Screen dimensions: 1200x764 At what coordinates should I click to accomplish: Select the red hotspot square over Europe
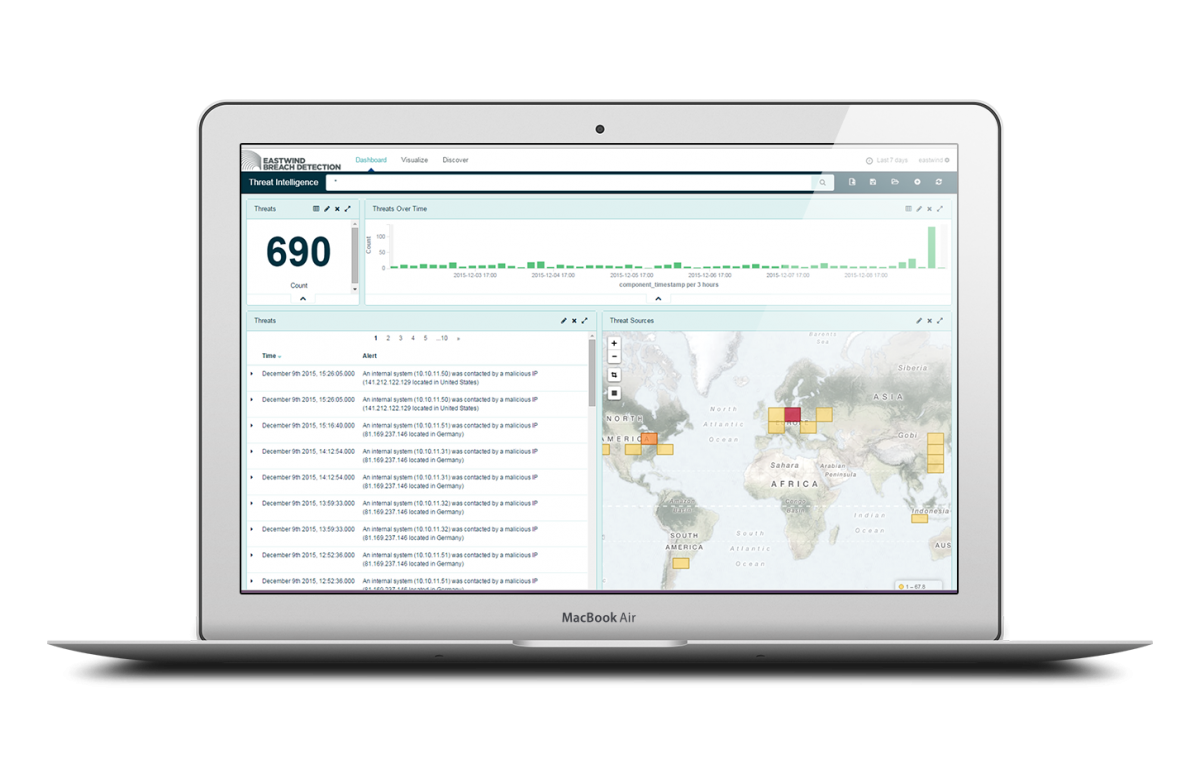tap(792, 415)
